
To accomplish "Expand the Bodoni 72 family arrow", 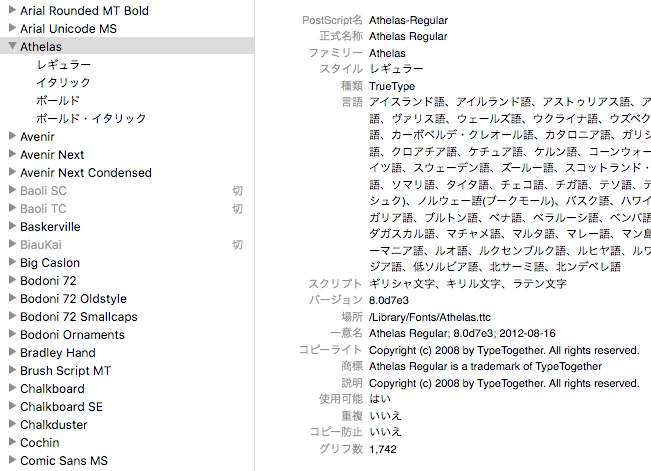I will [12, 280].
